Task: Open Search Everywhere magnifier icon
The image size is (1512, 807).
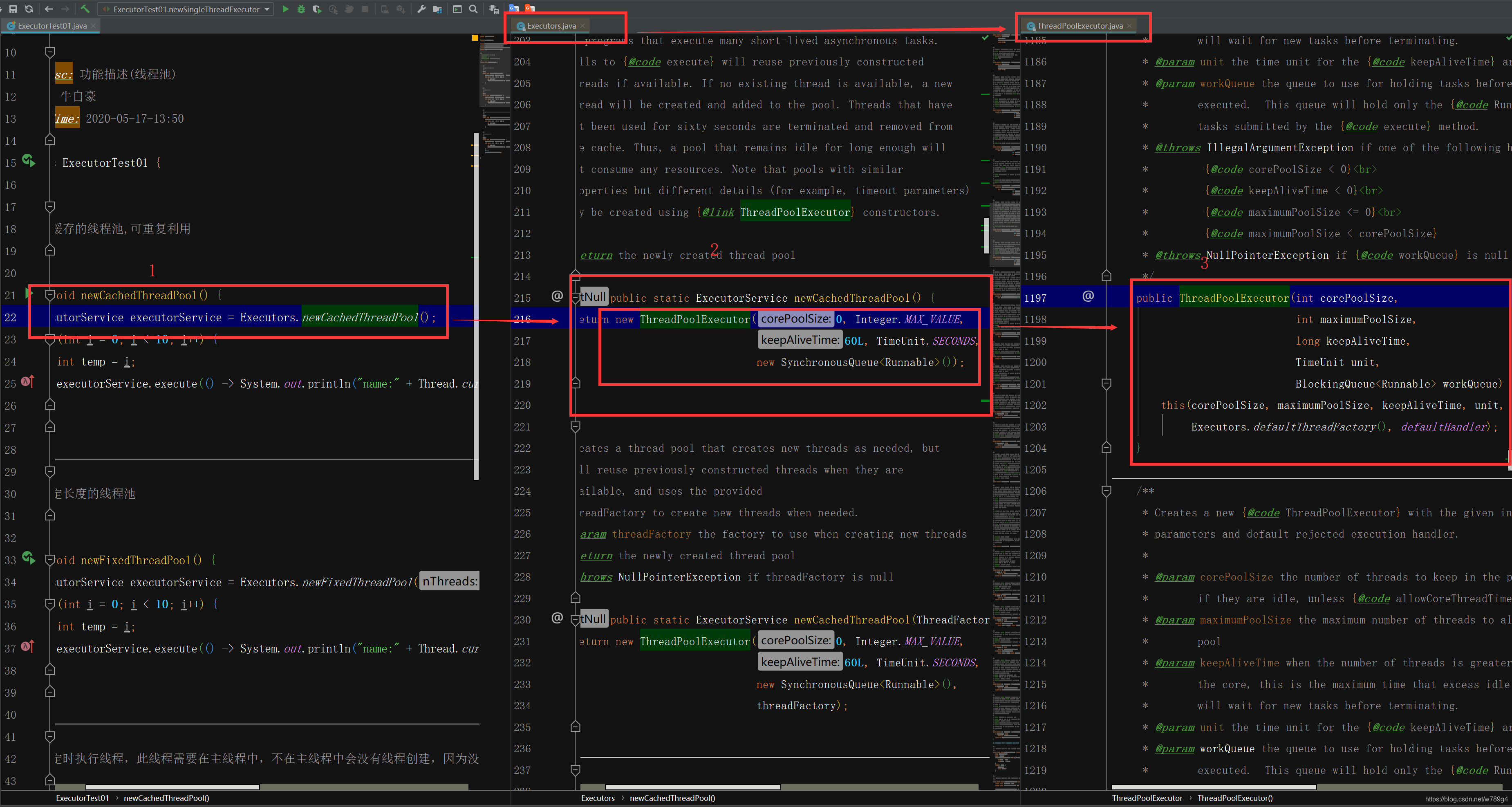Action: (x=473, y=9)
